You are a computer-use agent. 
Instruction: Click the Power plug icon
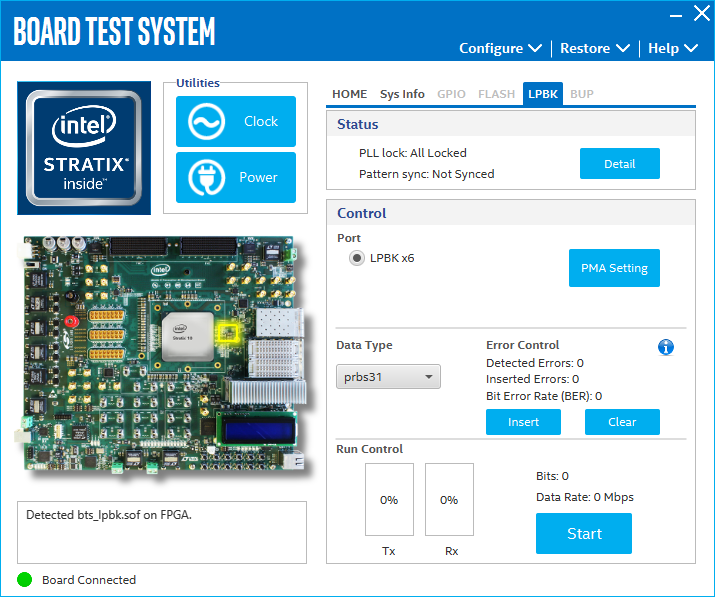click(x=205, y=178)
